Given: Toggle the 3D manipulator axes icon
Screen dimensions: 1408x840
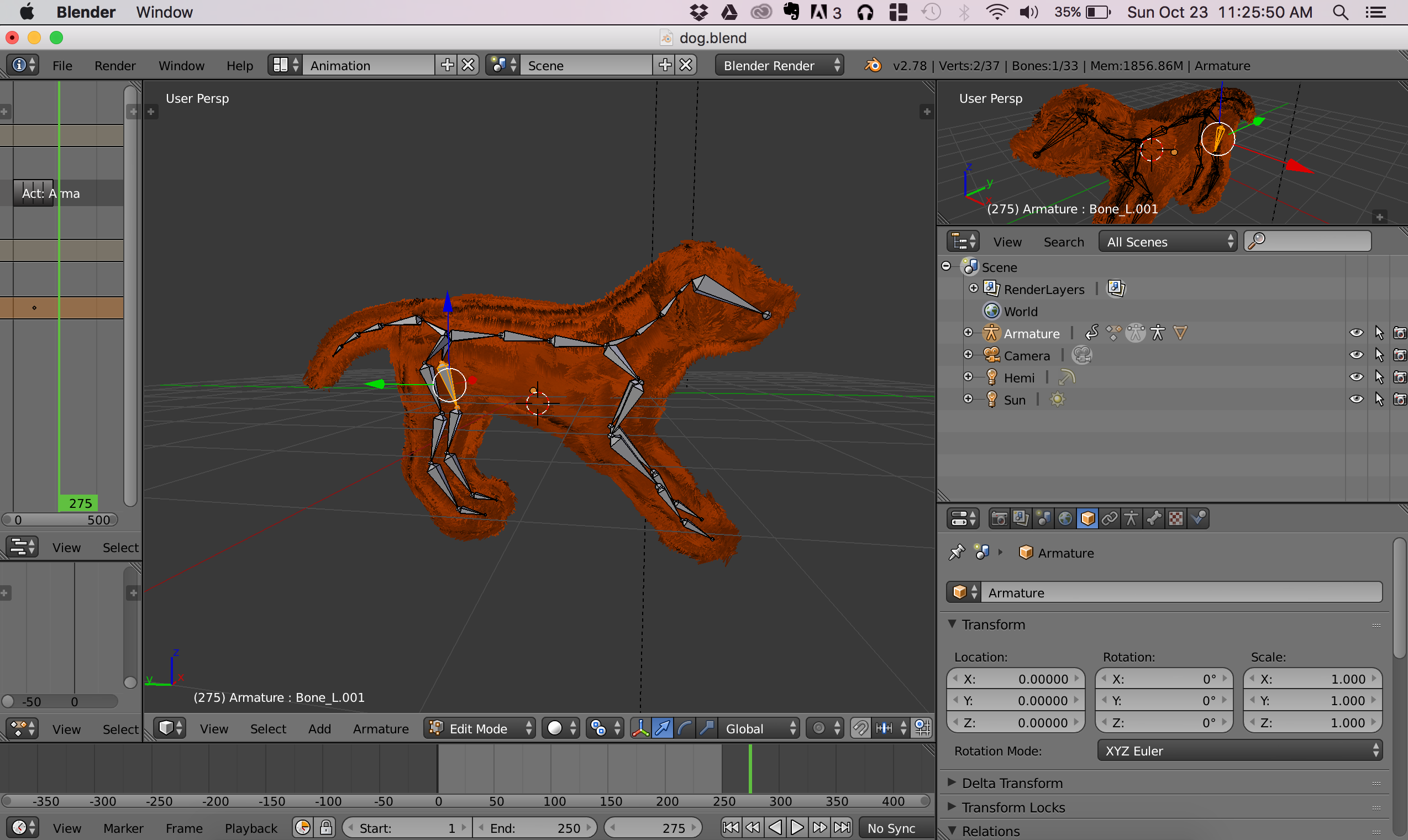Looking at the screenshot, I should (640, 728).
